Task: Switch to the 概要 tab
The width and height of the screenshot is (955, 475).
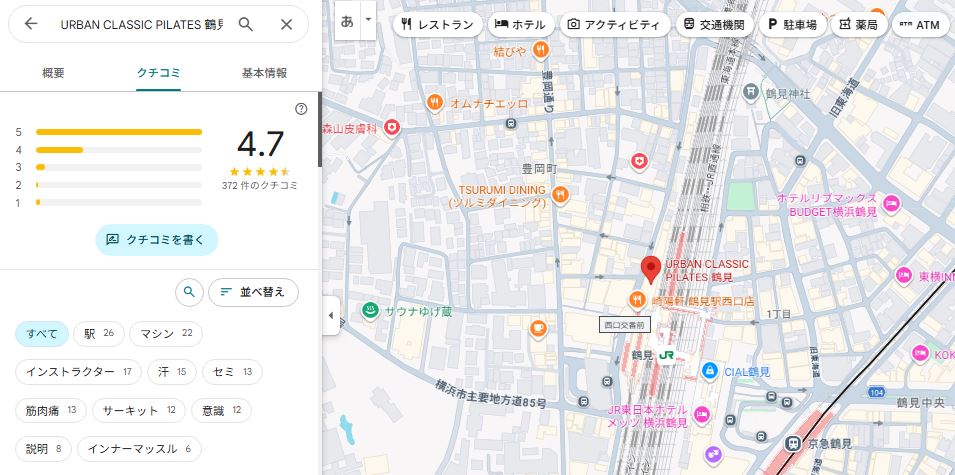Action: tap(53, 73)
